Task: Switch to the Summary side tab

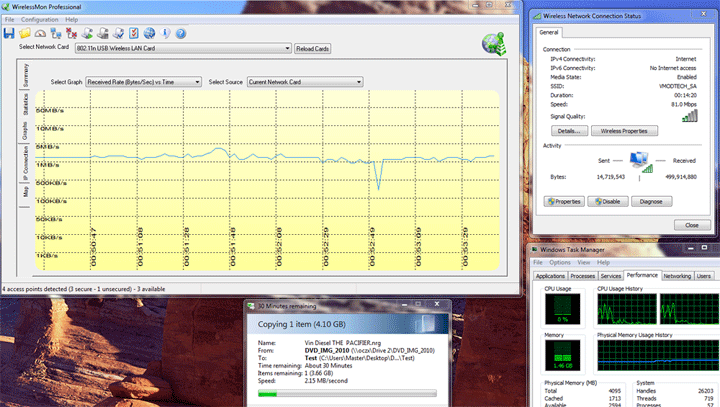Action: [25, 75]
